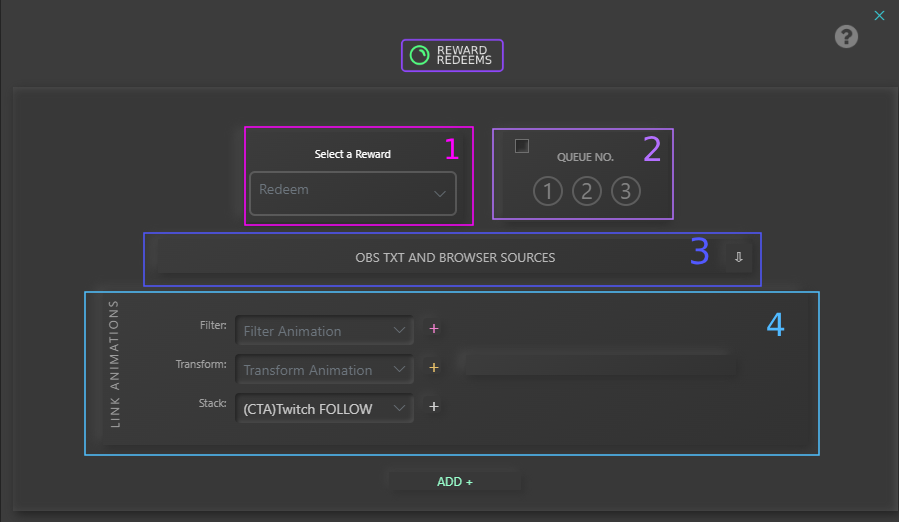Select queue number 3
The width and height of the screenshot is (899, 522).
(x=626, y=191)
